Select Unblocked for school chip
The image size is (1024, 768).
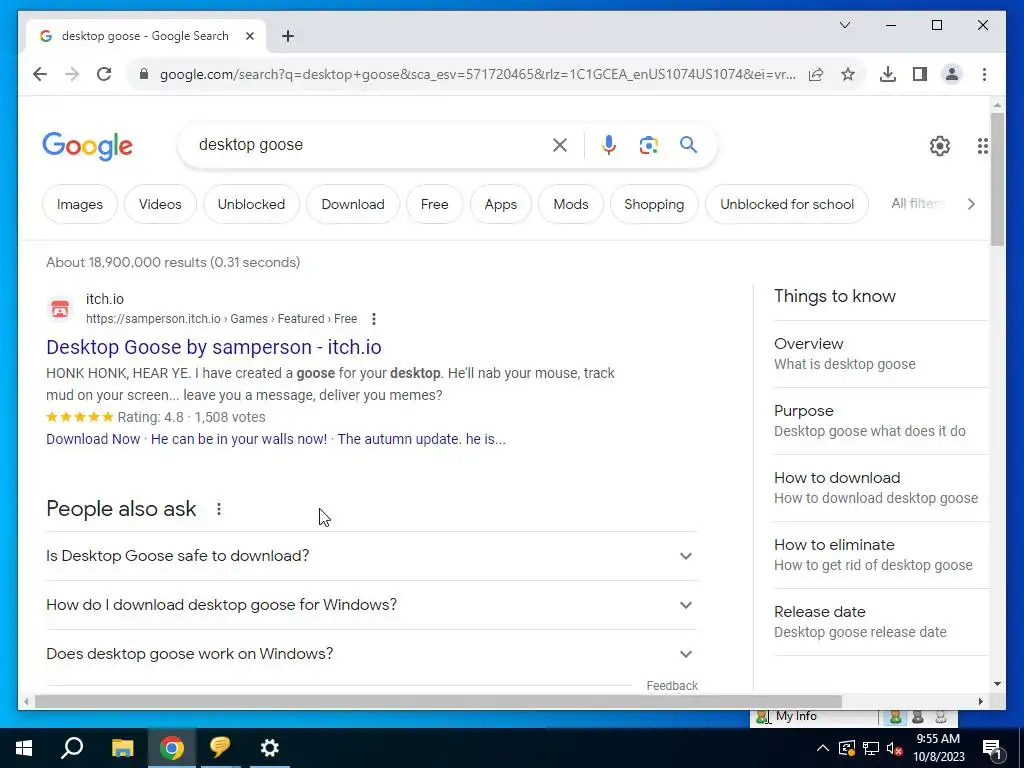click(787, 204)
